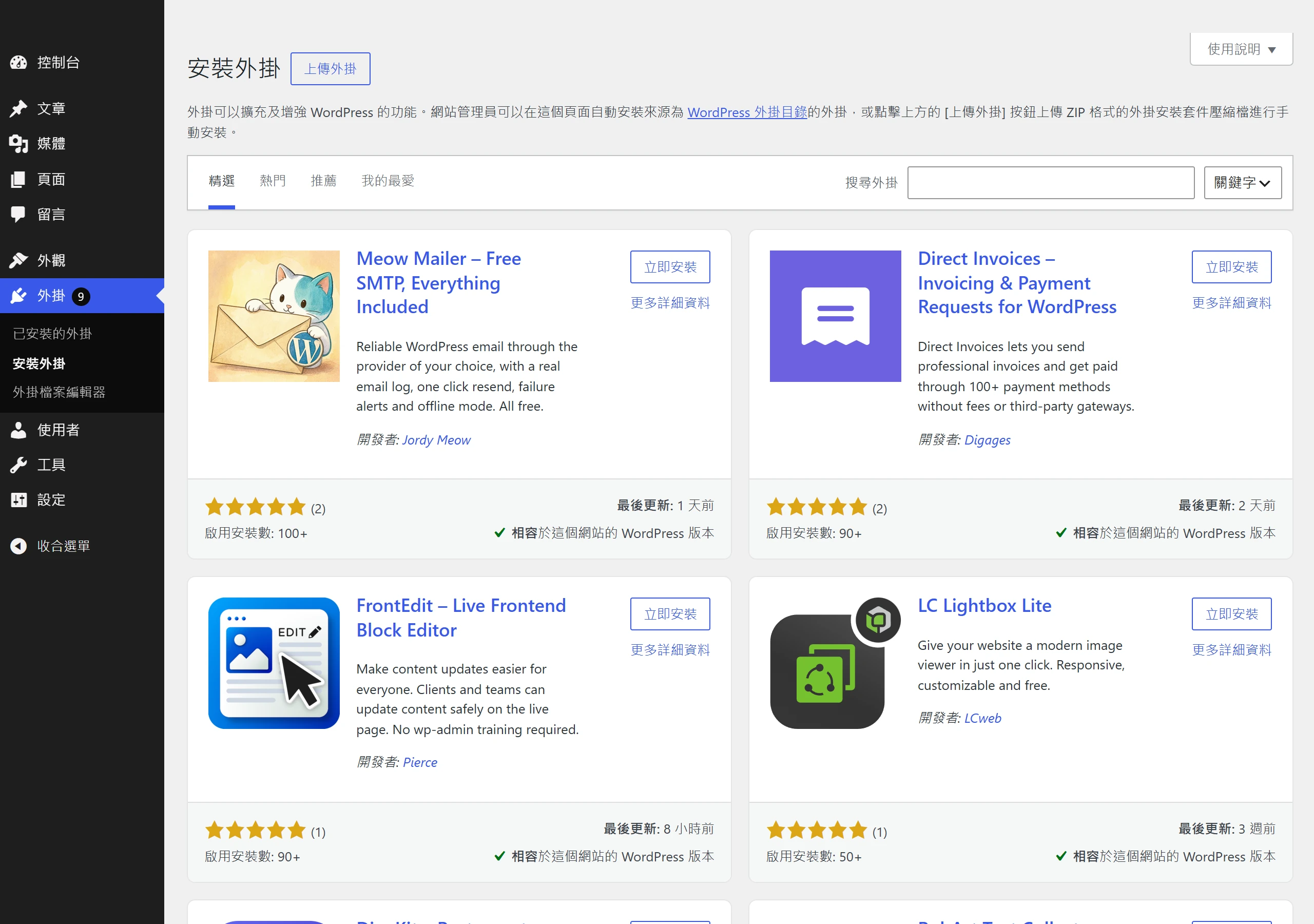1314x924 pixels.
Task: Open 更多詳細資料 for Direct Invoices
Action: (x=1231, y=303)
